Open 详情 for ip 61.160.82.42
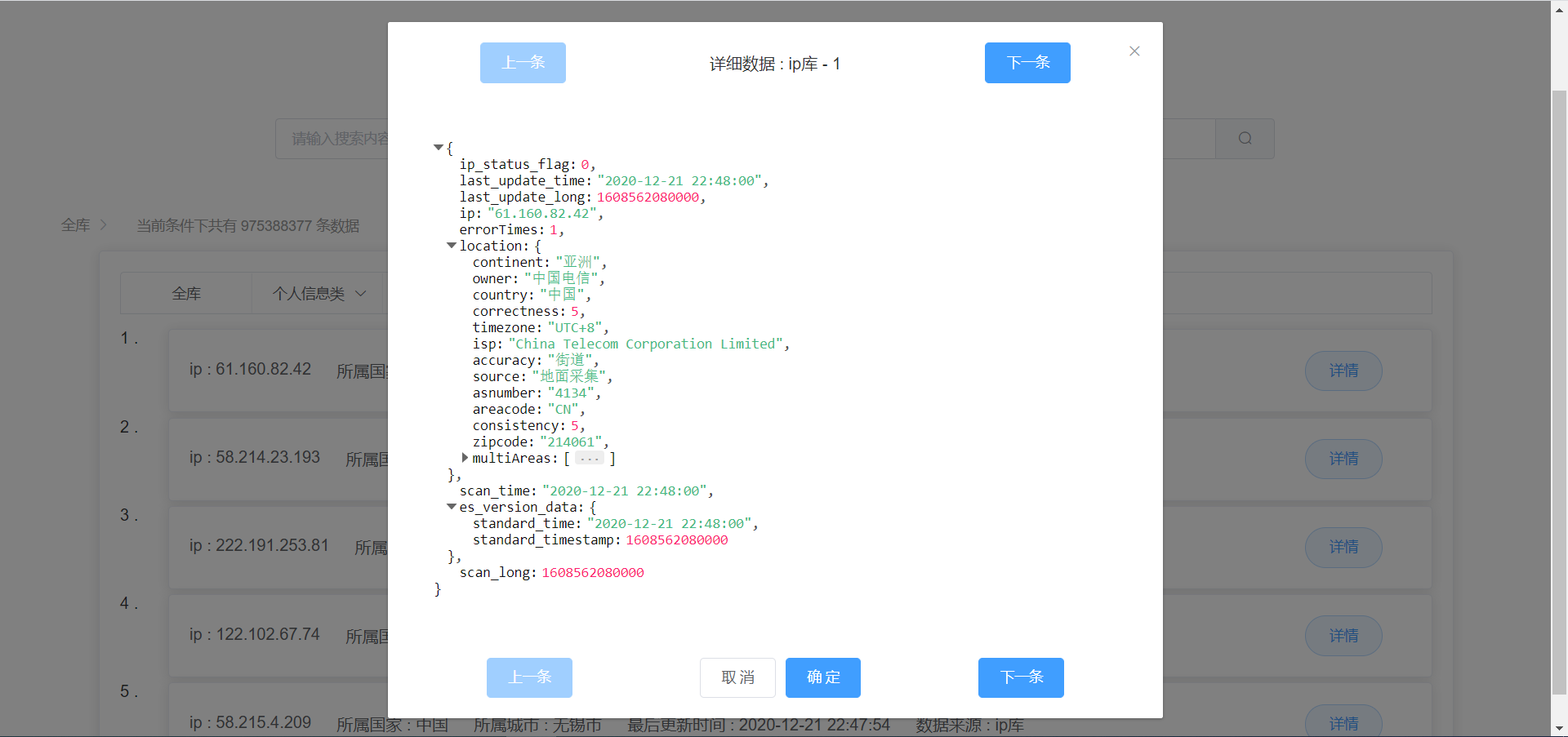 tap(1343, 371)
